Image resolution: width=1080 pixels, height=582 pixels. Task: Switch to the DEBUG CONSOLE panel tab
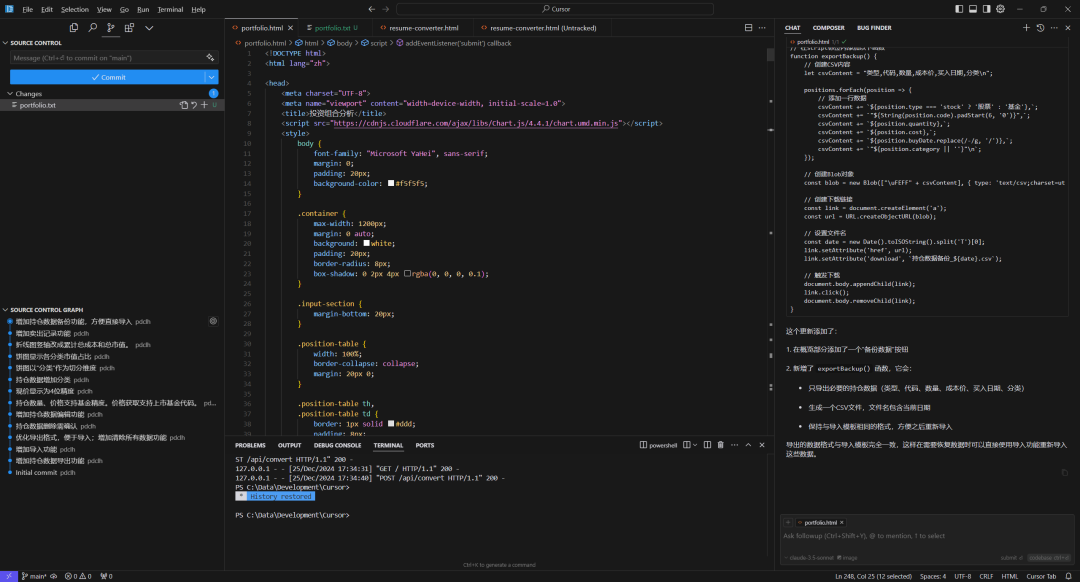[x=338, y=446]
